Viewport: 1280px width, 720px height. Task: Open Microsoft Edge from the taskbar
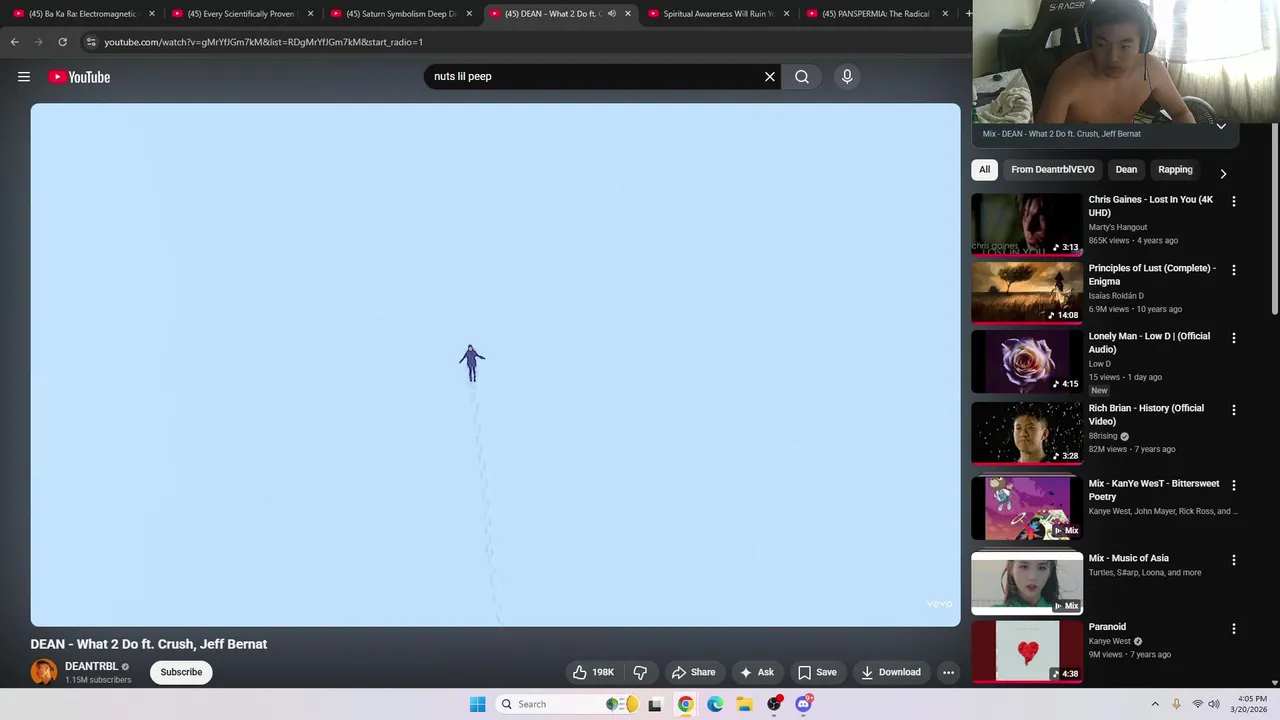tap(715, 704)
